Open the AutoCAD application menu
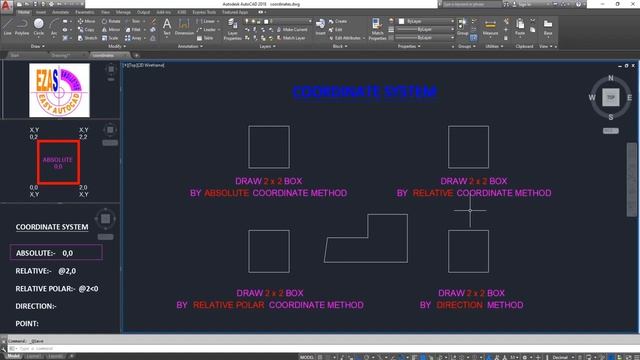The height and width of the screenshot is (360, 640). [6, 6]
